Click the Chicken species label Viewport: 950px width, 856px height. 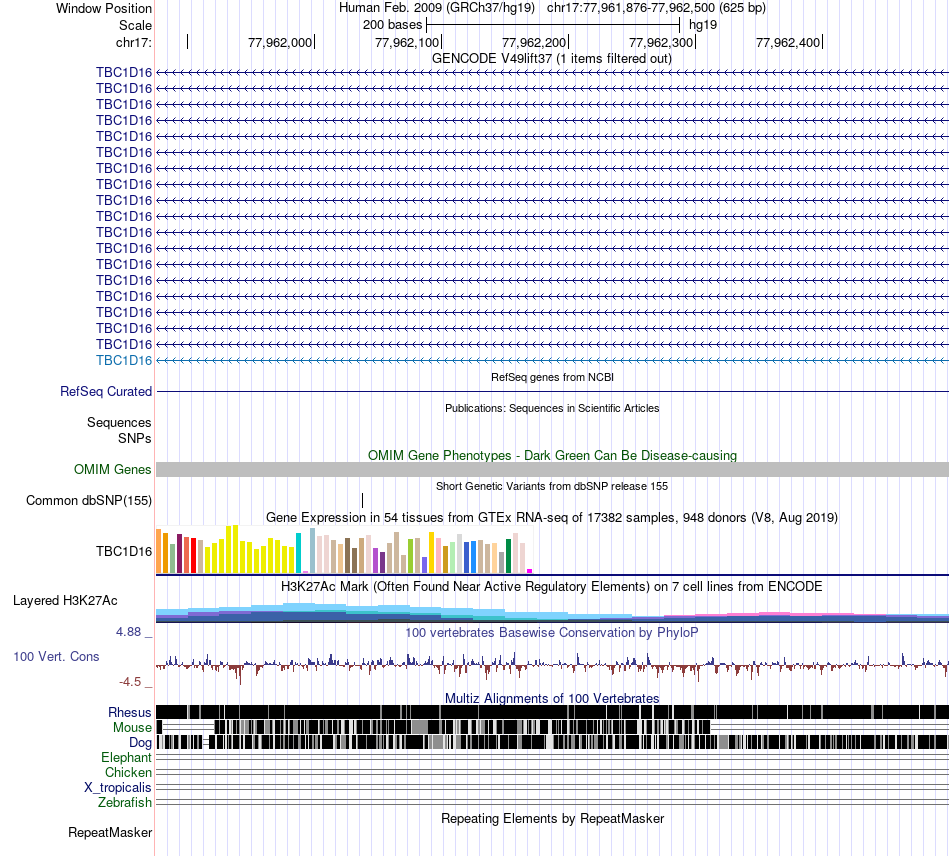pyautogui.click(x=128, y=772)
